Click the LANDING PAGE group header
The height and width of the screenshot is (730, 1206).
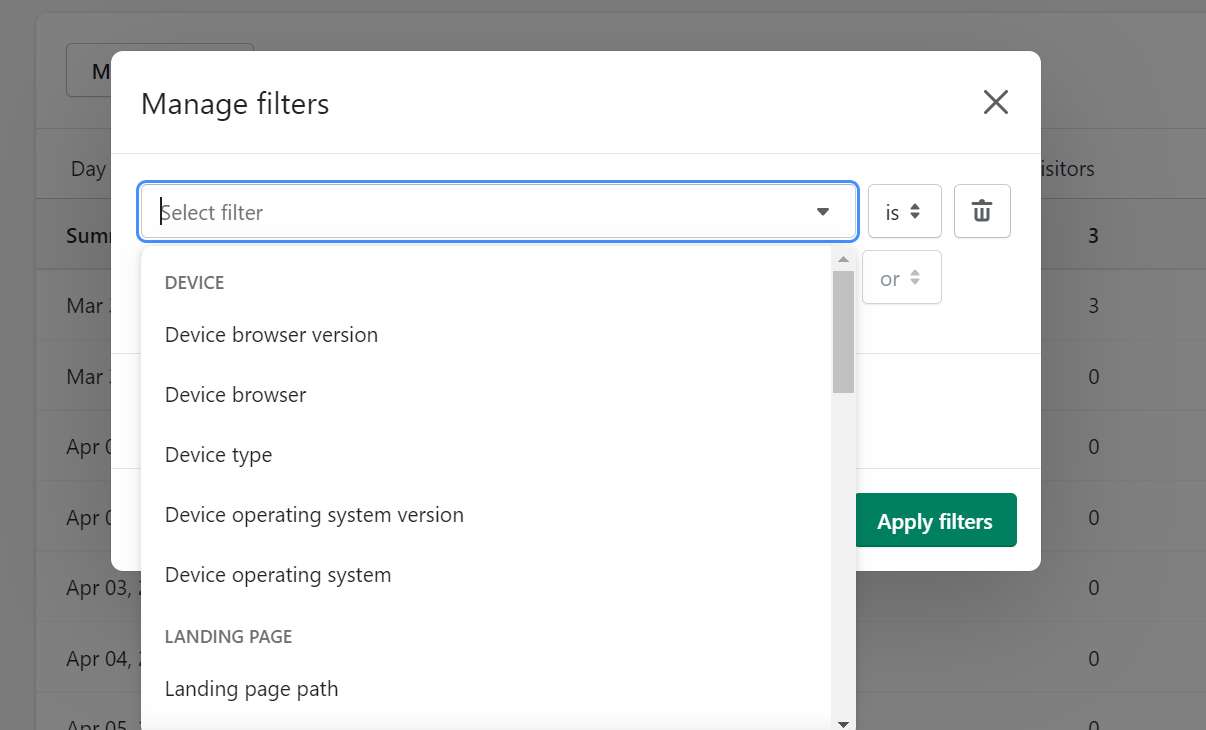228,637
